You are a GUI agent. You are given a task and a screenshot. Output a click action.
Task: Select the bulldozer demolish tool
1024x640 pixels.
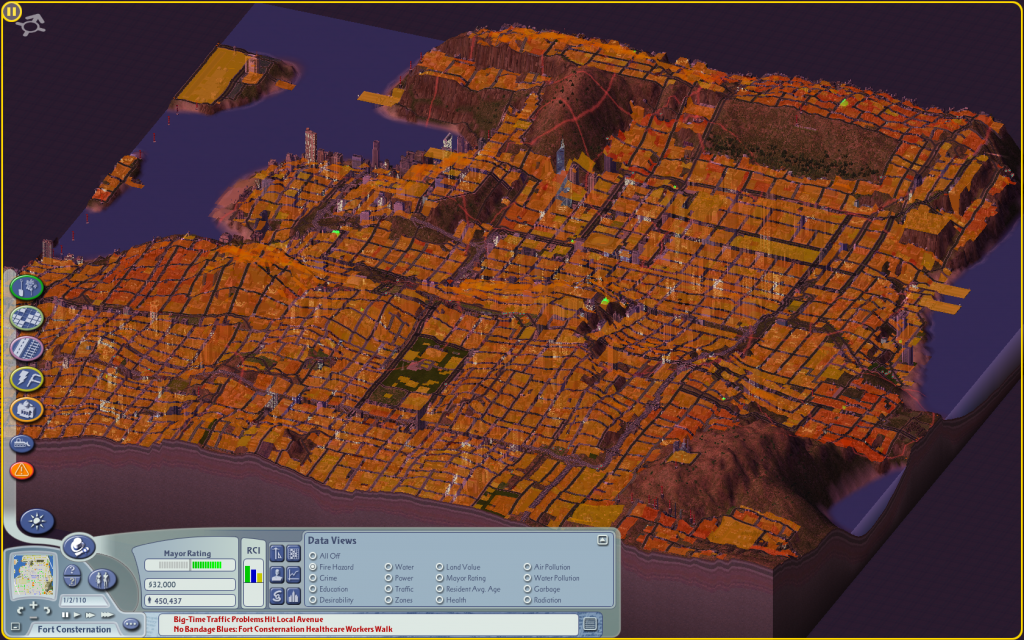(22, 443)
